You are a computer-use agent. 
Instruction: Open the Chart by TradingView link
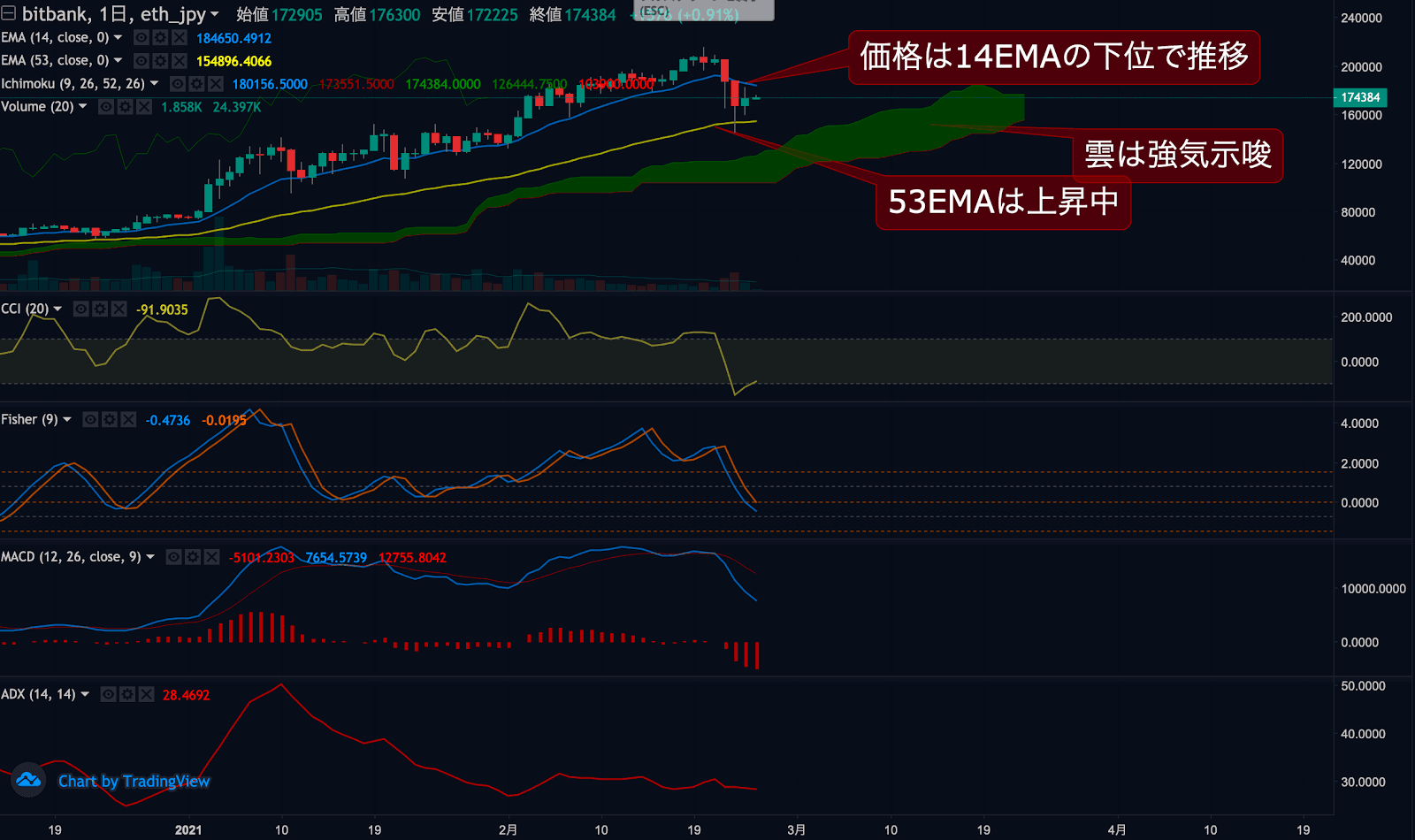click(134, 781)
